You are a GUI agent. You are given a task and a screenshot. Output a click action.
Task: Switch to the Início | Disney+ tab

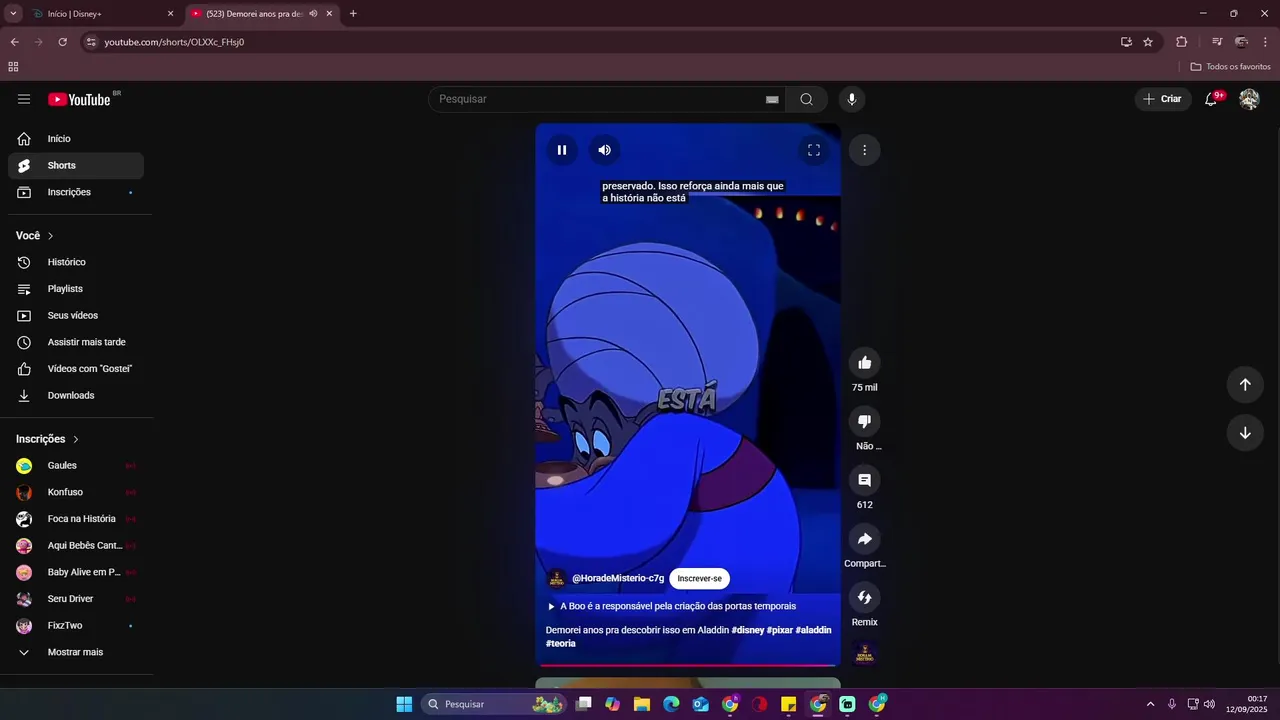pyautogui.click(x=101, y=14)
